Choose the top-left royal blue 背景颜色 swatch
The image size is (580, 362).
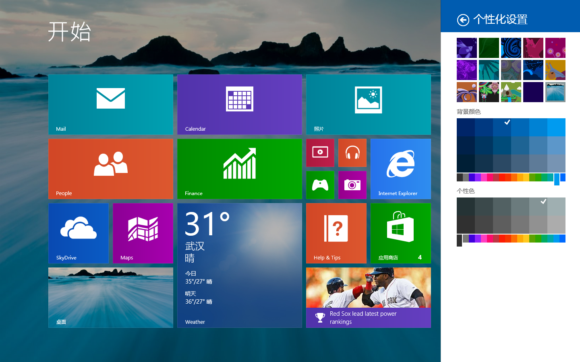466,127
